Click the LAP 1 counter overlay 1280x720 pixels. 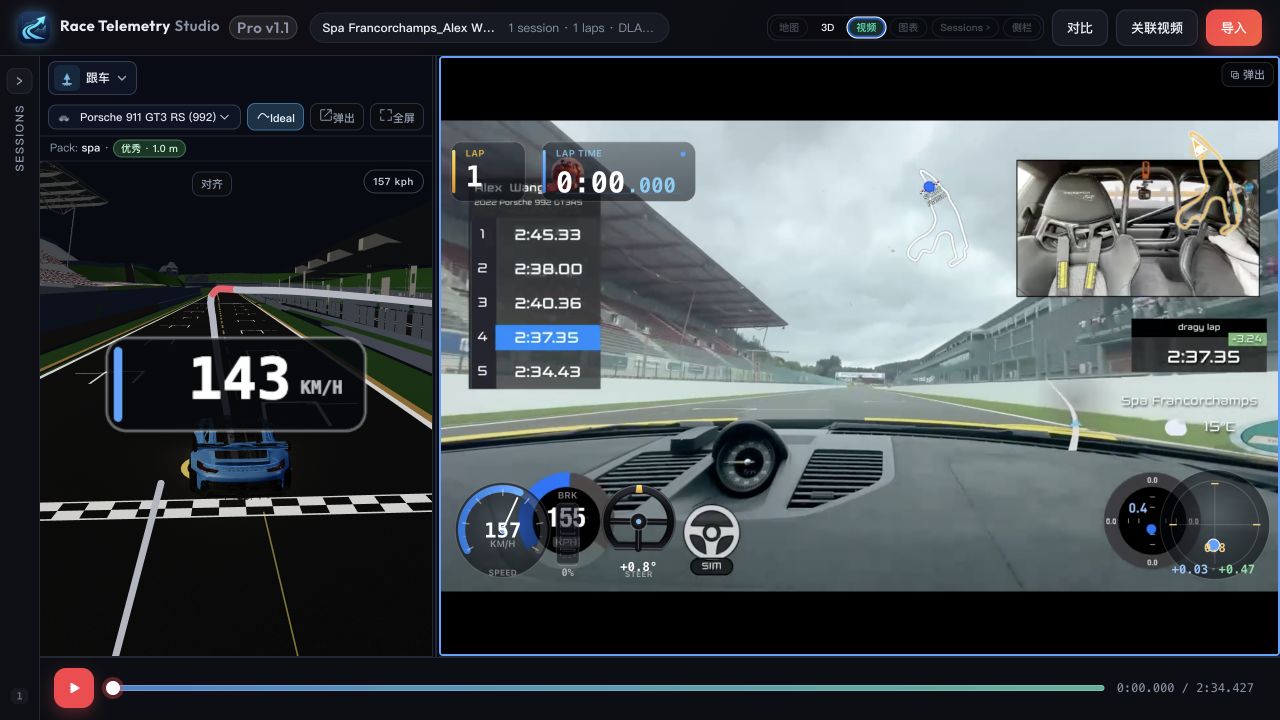coord(488,171)
